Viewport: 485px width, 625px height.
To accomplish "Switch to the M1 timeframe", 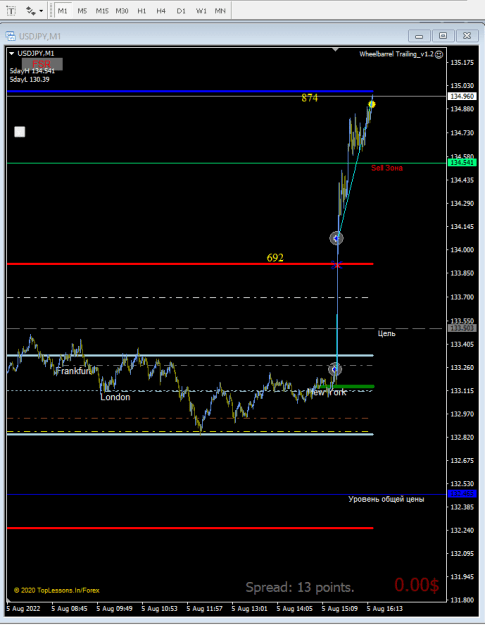I will tap(63, 11).
